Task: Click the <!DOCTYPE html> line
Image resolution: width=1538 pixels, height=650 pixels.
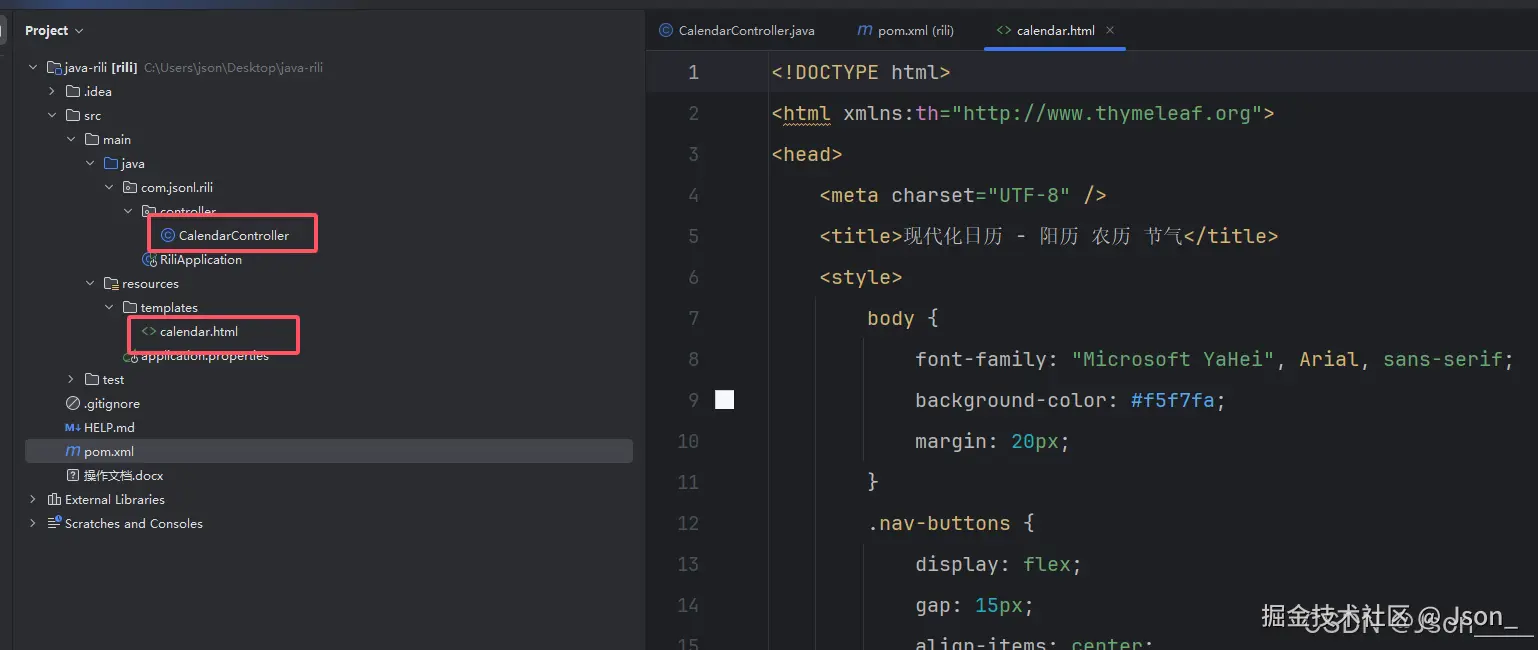Action: point(861,72)
